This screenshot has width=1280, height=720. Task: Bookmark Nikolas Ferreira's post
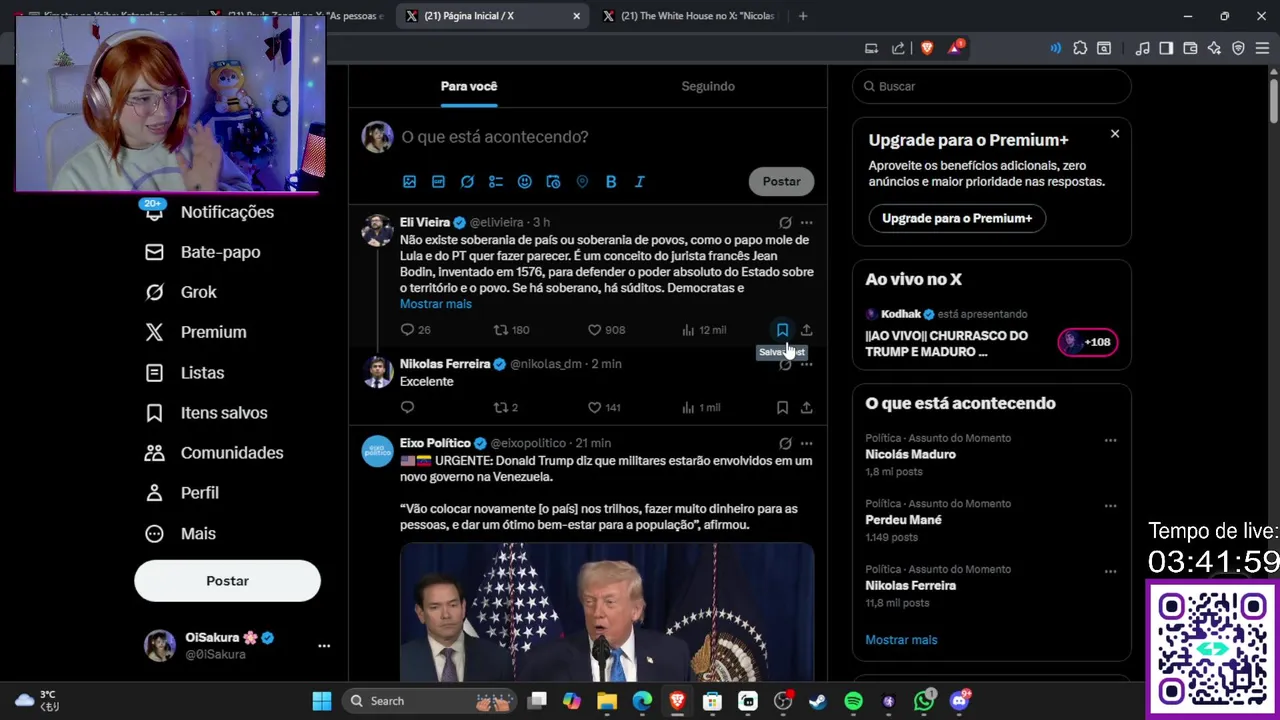pyautogui.click(x=782, y=408)
